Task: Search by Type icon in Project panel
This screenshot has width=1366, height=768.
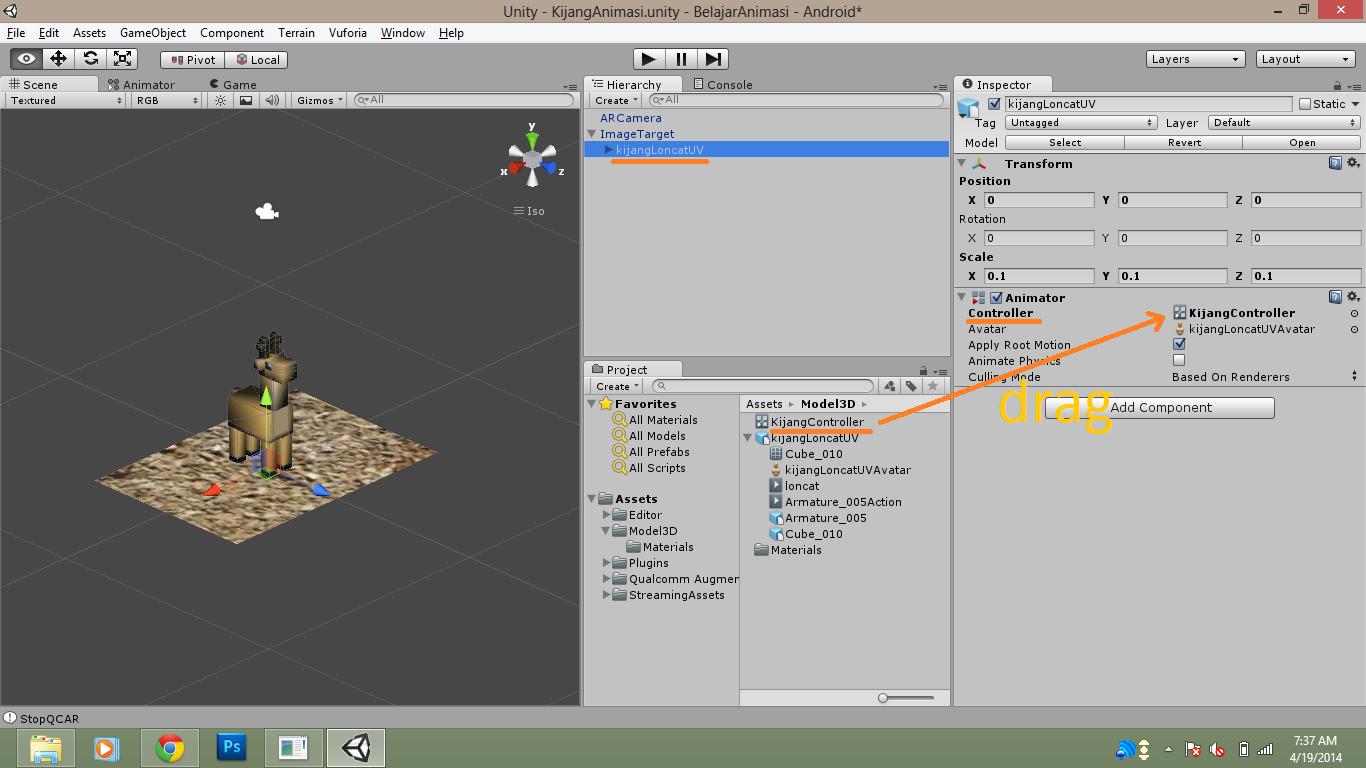Action: pos(890,386)
